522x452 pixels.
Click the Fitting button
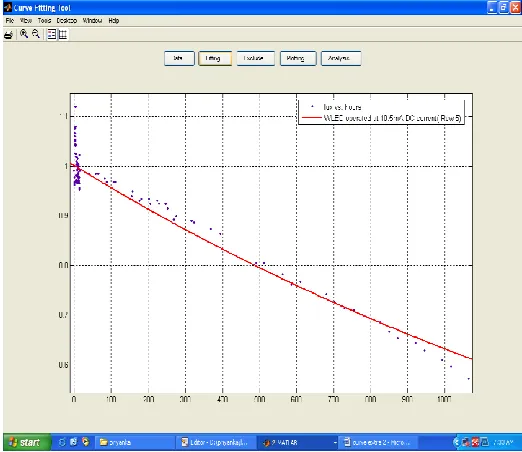[x=215, y=58]
